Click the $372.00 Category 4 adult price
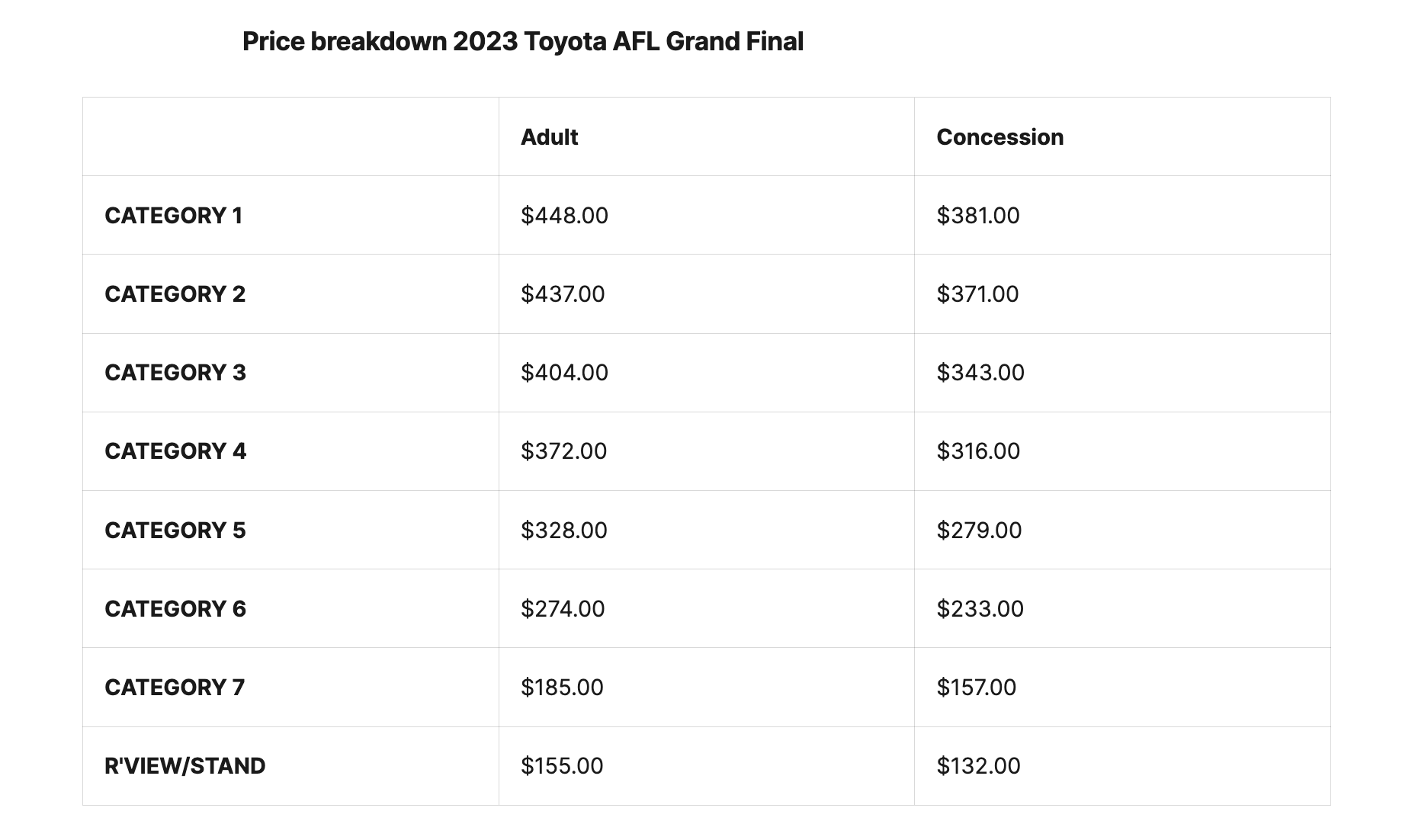The image size is (1415, 840). click(563, 451)
